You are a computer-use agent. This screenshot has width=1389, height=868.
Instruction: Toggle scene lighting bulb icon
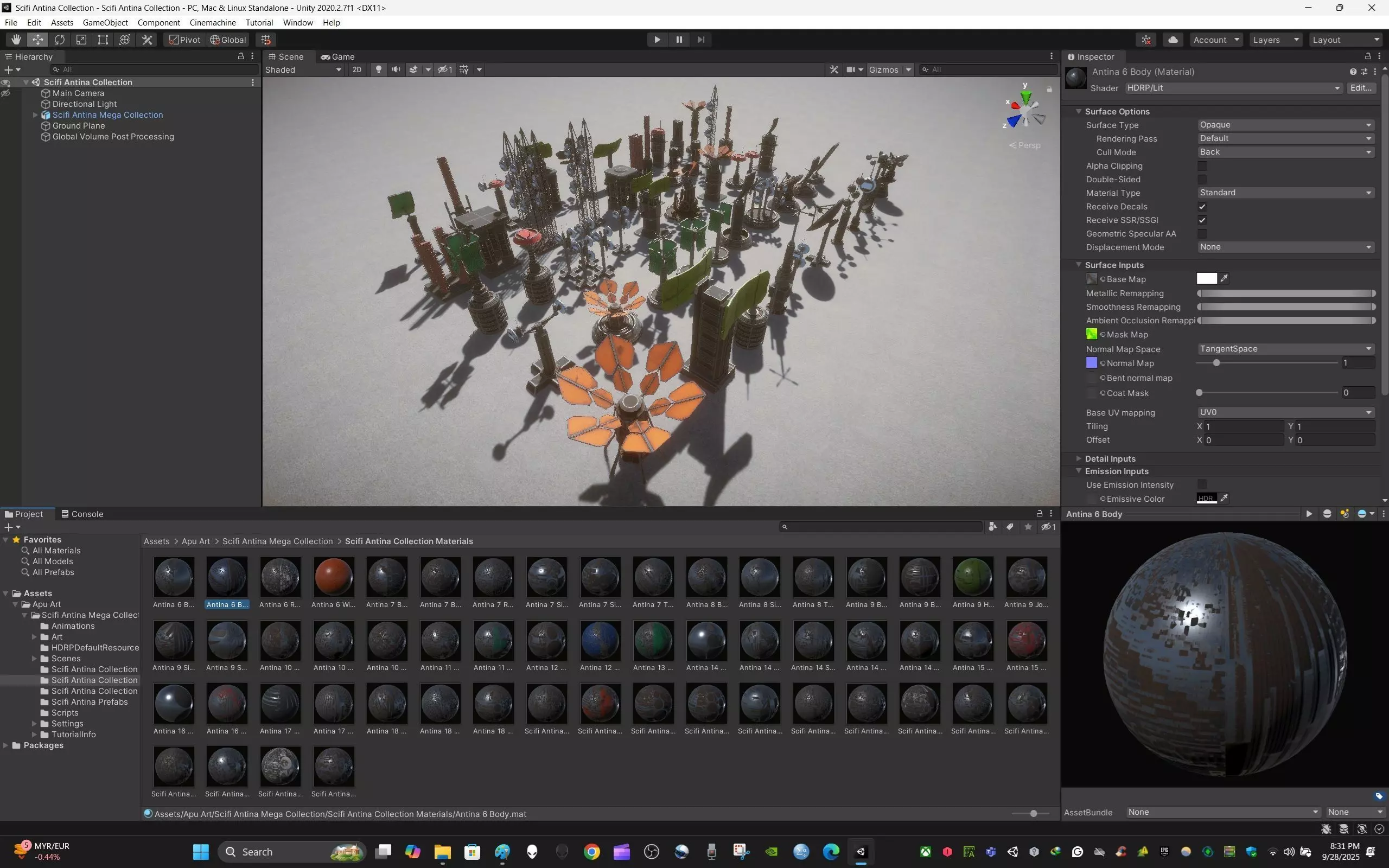[378, 69]
